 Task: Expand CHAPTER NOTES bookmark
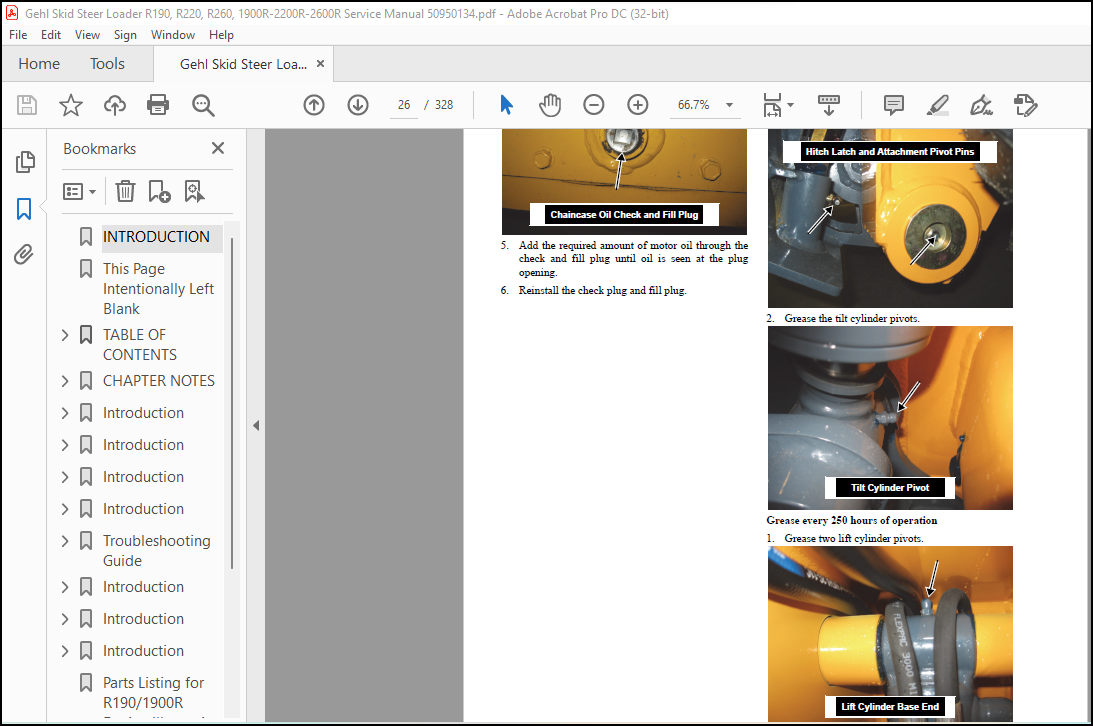click(65, 381)
